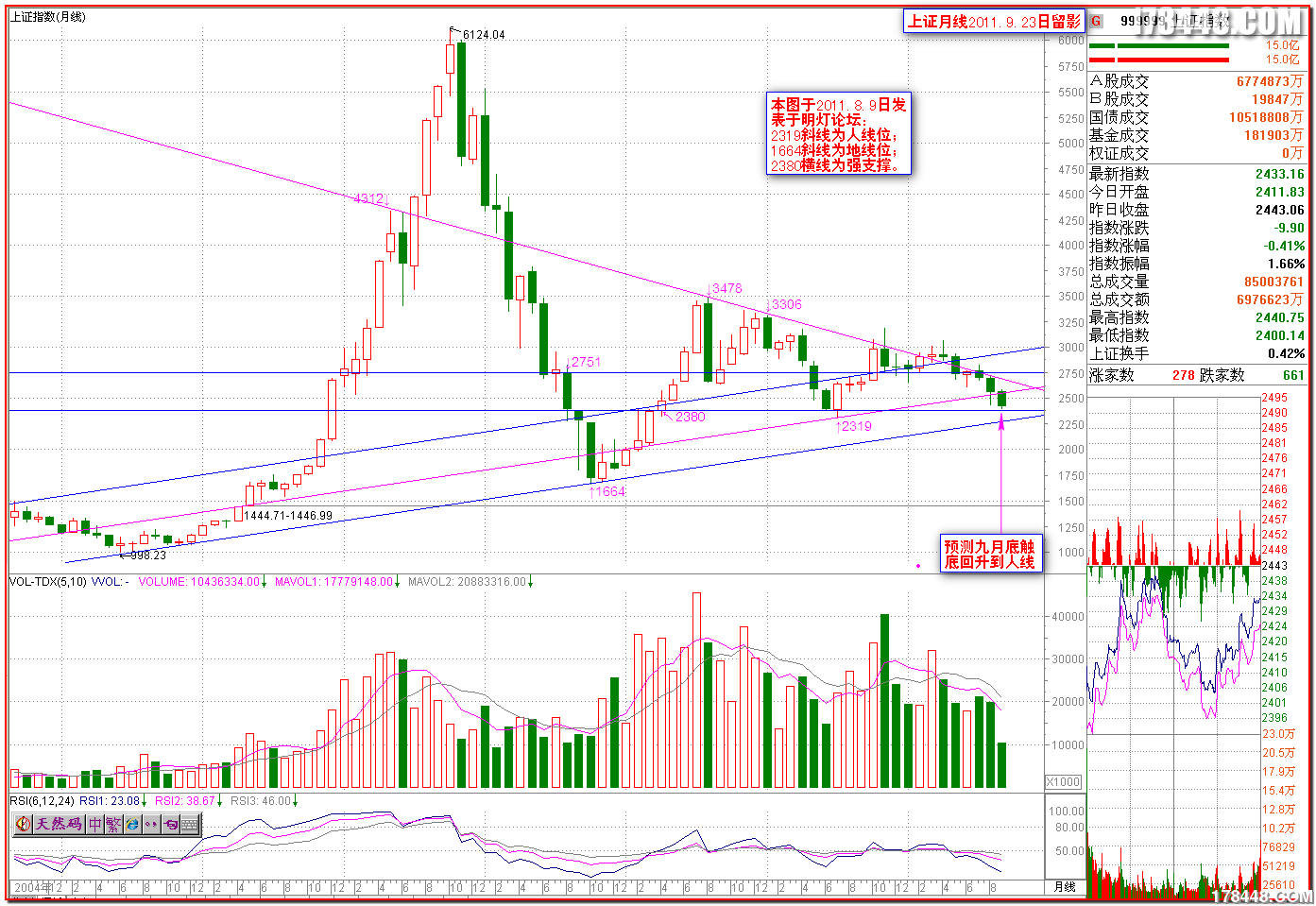Image resolution: width=1316 pixels, height=906 pixels.
Task: Toggle the punctuation mode icon in the IME bar
Action: pyautogui.click(x=151, y=824)
